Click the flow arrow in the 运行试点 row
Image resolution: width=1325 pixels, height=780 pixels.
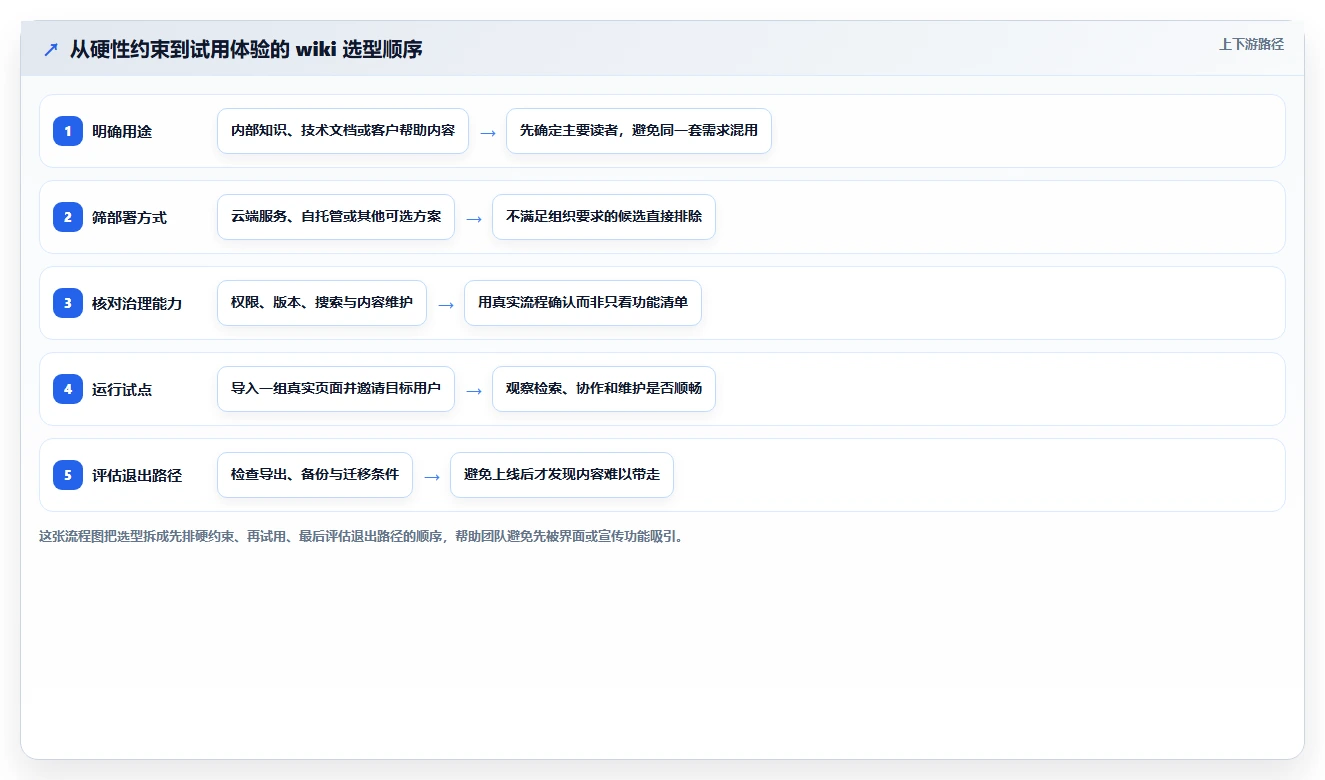point(474,390)
